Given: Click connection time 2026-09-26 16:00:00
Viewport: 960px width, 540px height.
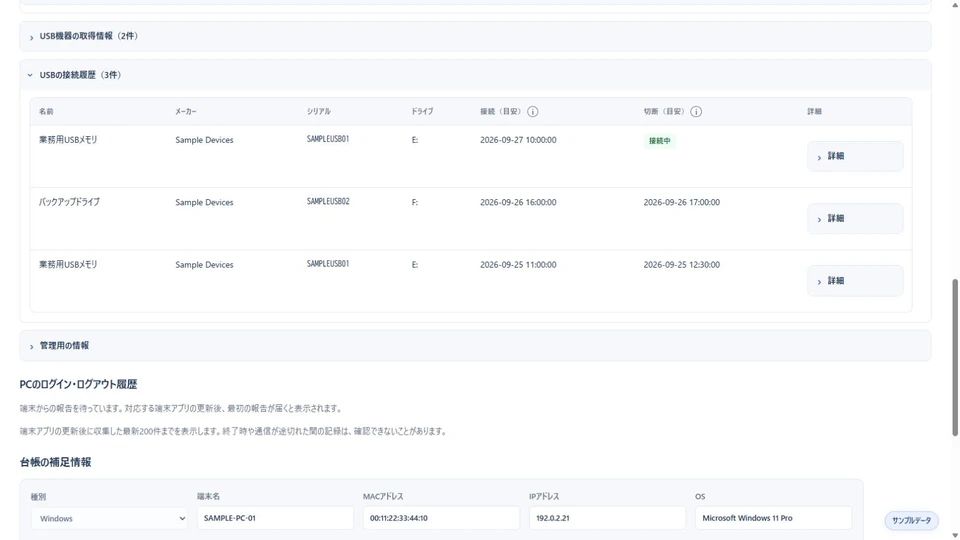Looking at the screenshot, I should point(518,202).
